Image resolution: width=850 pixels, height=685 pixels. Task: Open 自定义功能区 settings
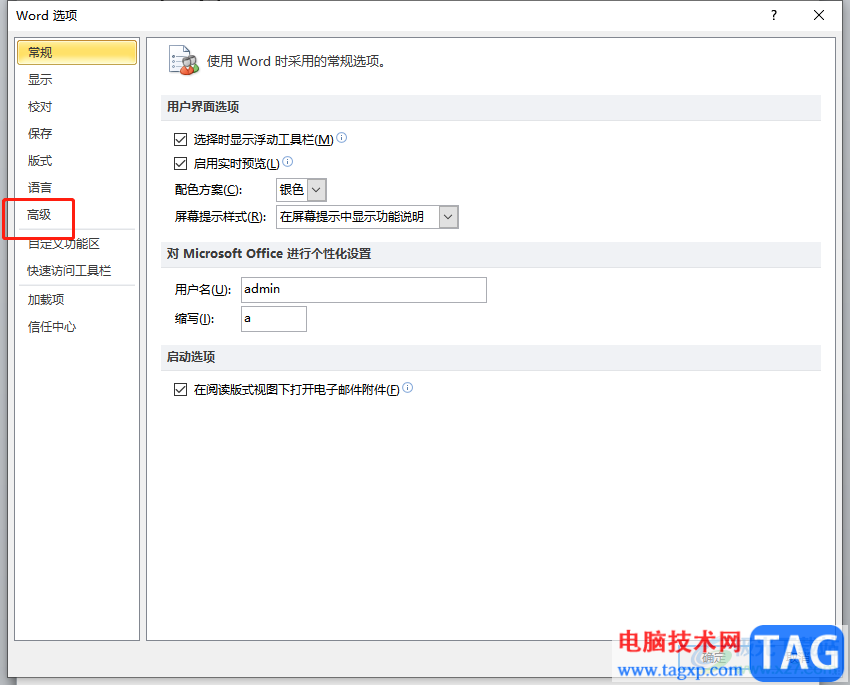pyautogui.click(x=64, y=244)
